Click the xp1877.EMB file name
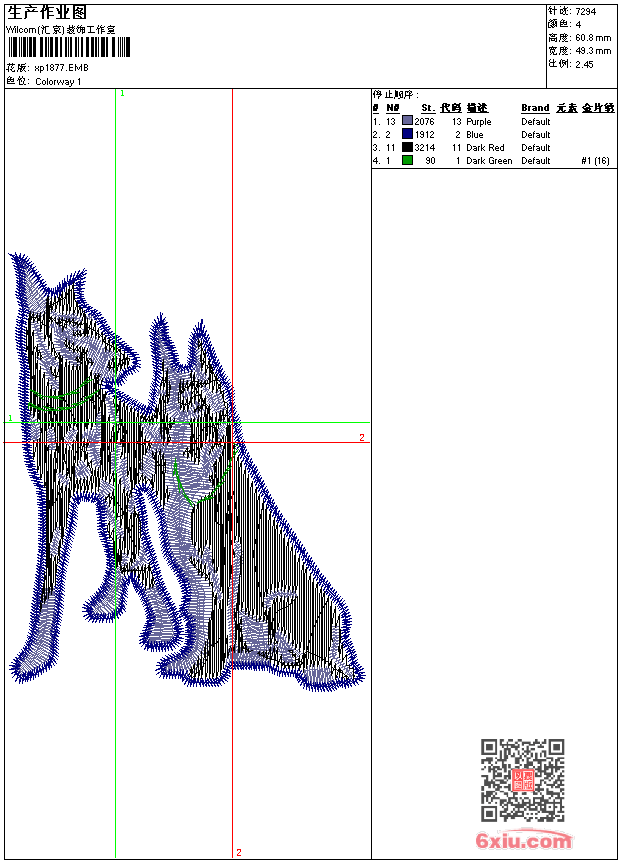620x860 pixels. [x=61, y=68]
